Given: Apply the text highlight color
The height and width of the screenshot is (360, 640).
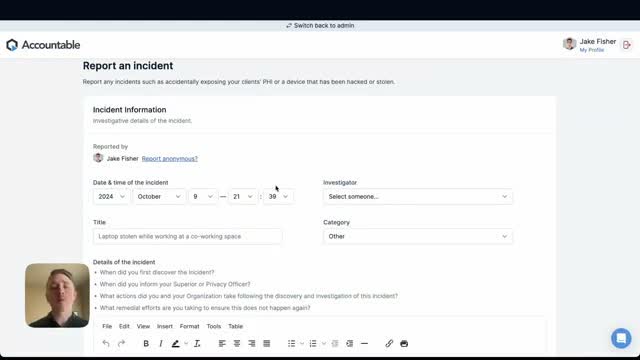Looking at the screenshot, I should [x=176, y=344].
